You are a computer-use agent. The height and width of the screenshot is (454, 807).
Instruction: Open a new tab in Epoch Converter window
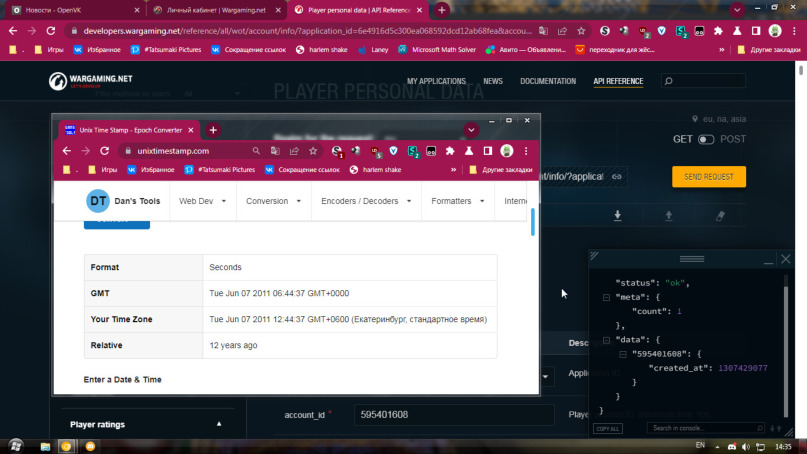click(213, 130)
